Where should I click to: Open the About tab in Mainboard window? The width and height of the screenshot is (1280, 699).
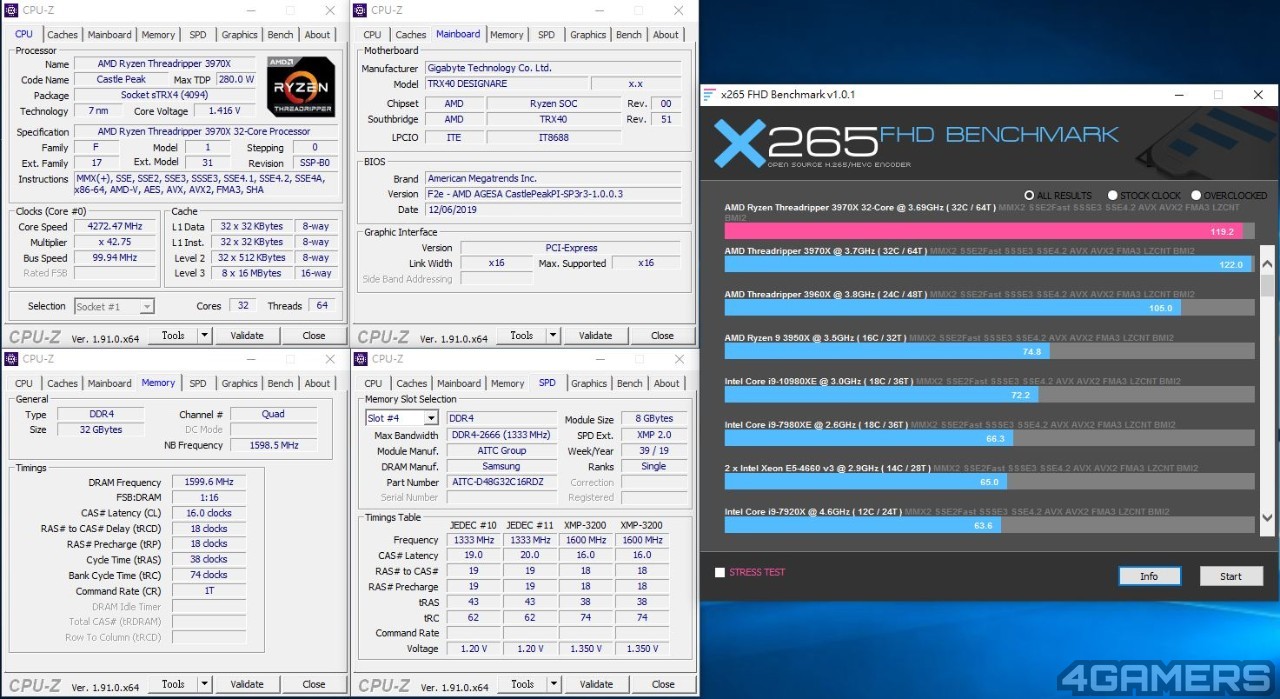[666, 35]
